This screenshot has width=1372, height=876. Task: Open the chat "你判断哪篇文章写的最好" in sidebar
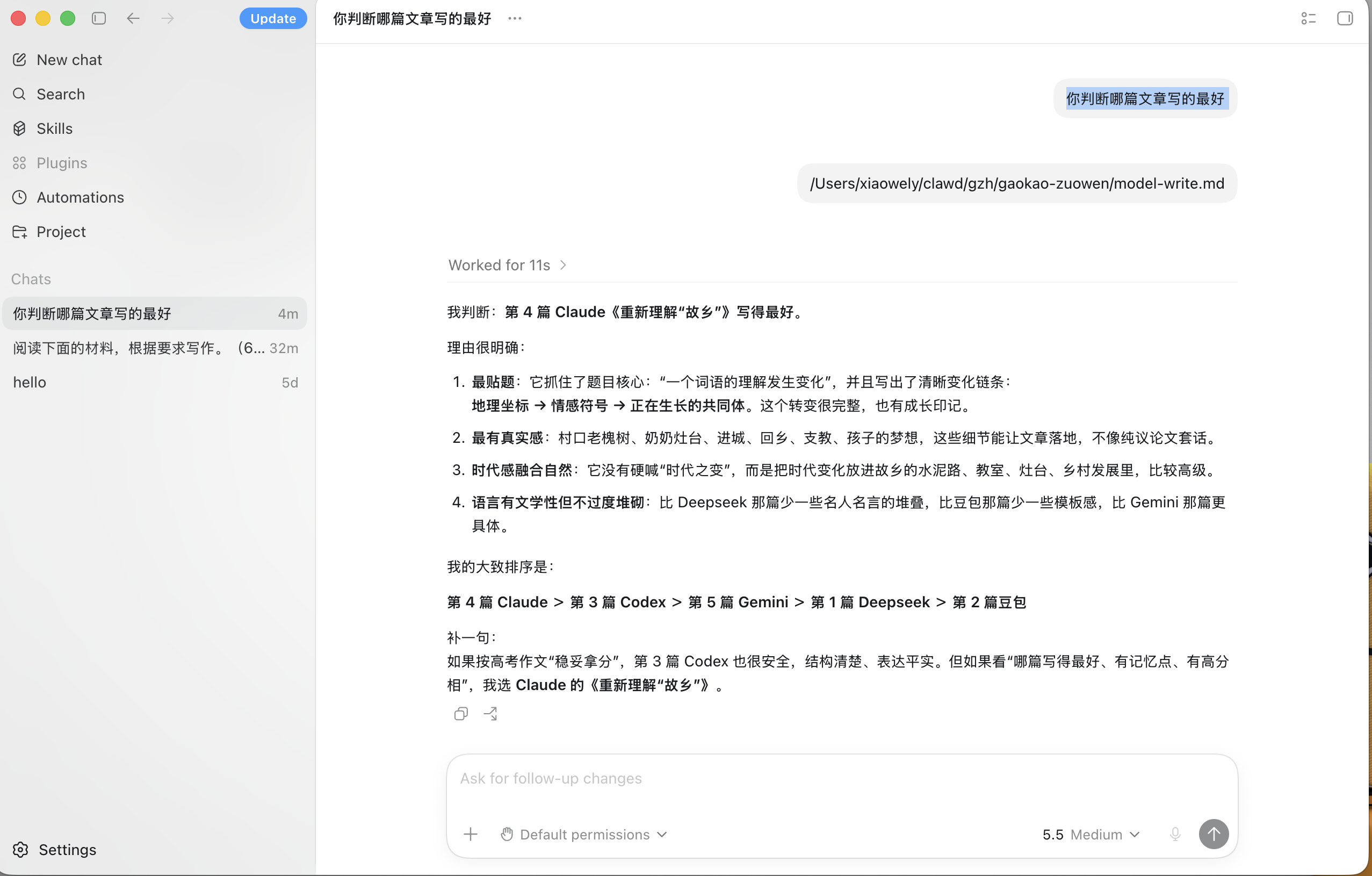(x=155, y=313)
